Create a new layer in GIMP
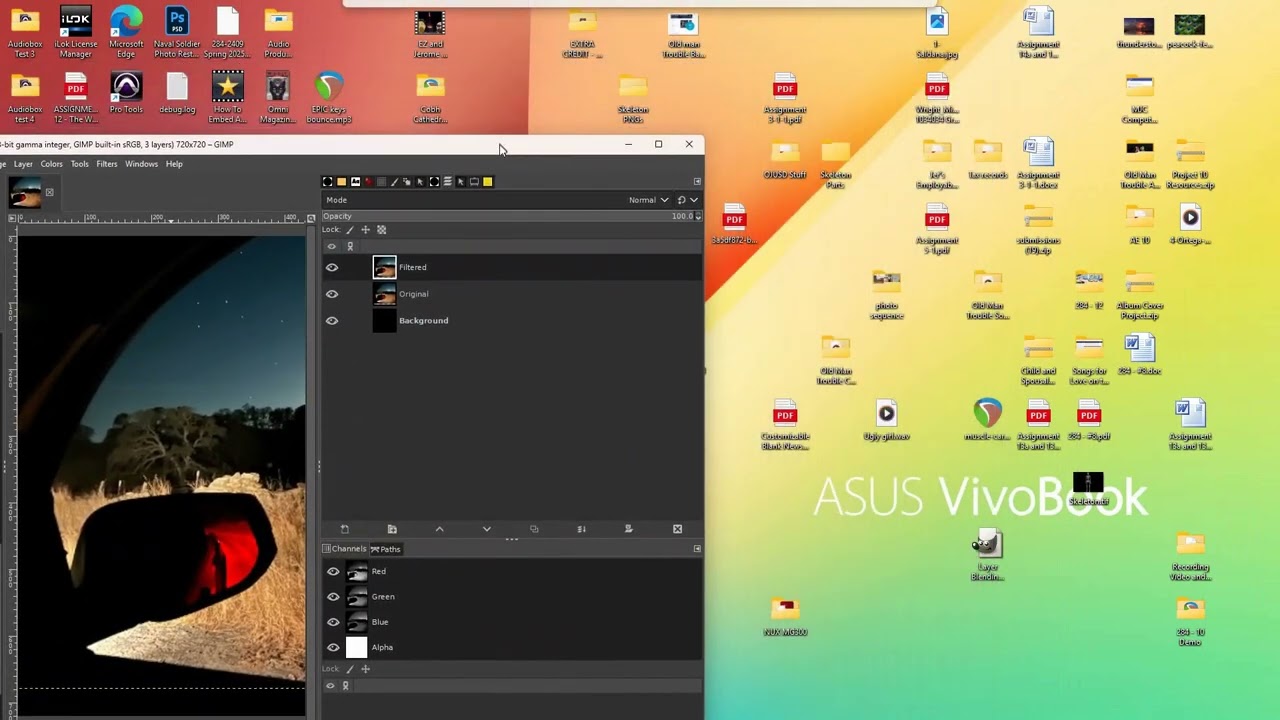Screen dimensions: 1280x720 coord(344,529)
